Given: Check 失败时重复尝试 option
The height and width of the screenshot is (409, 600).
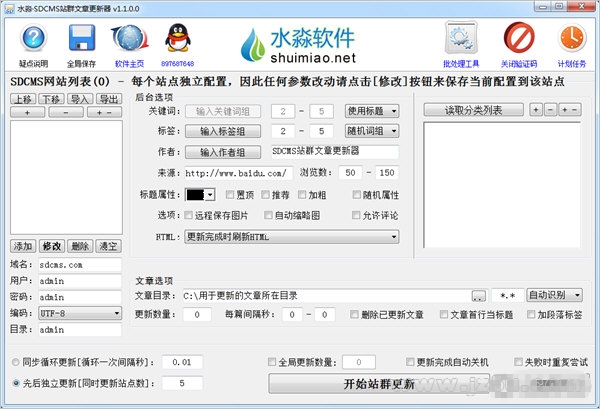Looking at the screenshot, I should pos(518,362).
